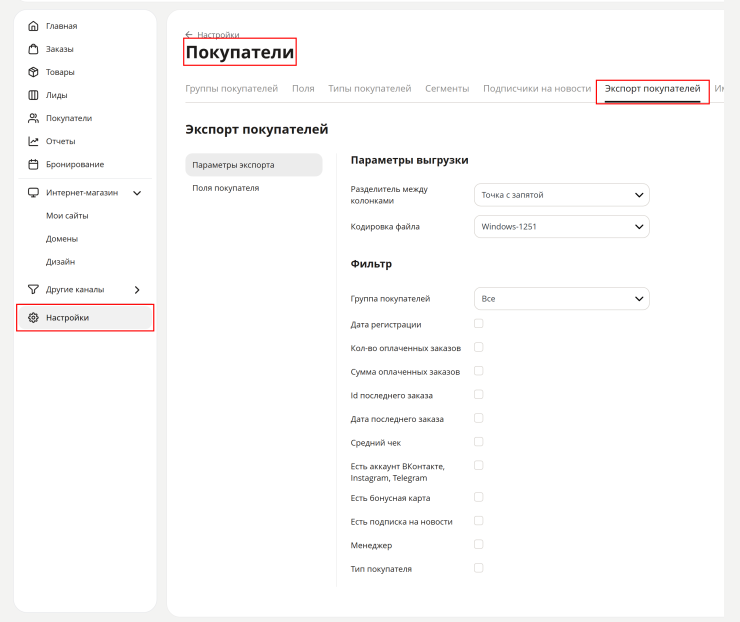
Task: Open Лиды in sidebar
Action: point(57,95)
